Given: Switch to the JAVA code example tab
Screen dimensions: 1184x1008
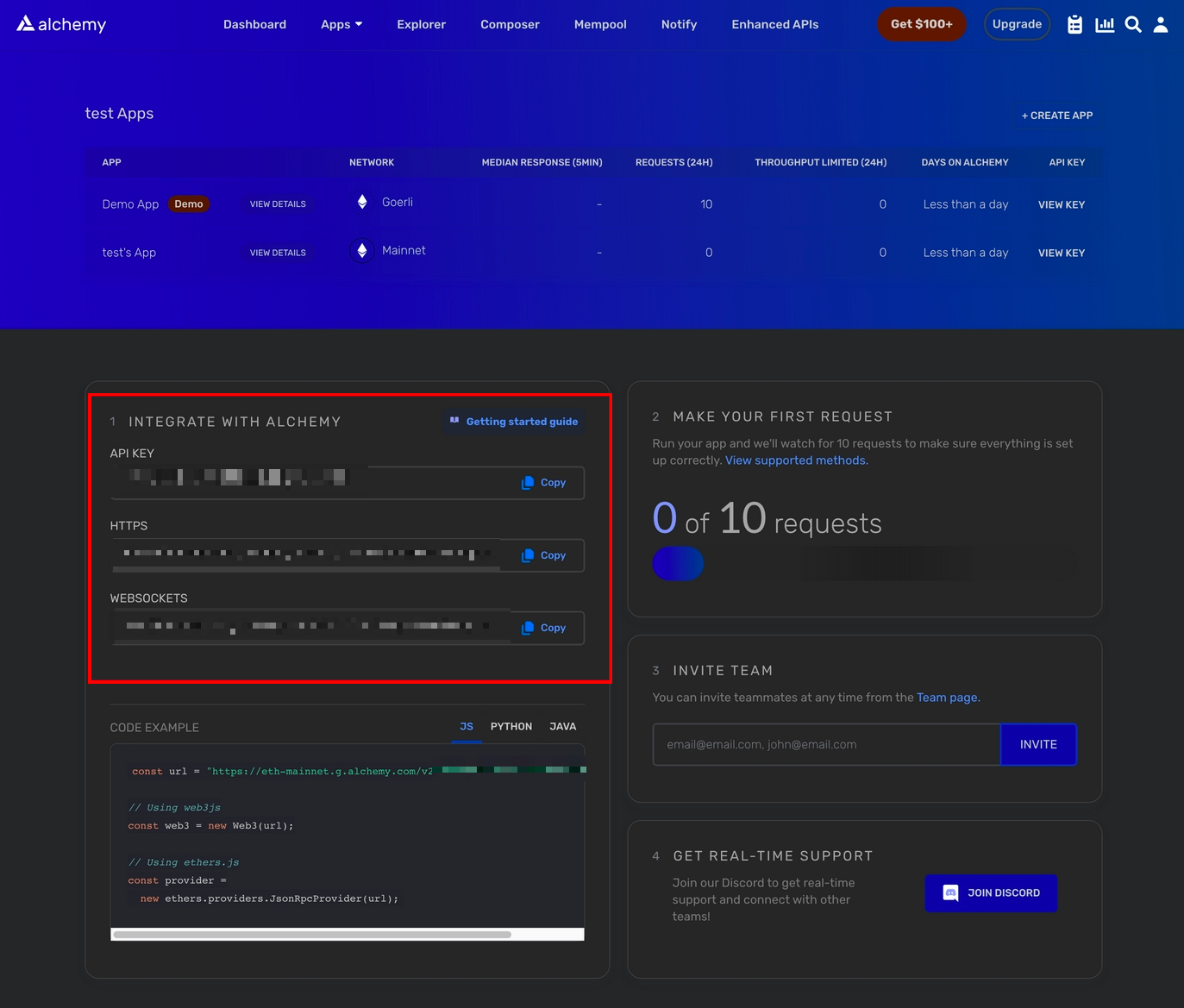Looking at the screenshot, I should [x=563, y=726].
